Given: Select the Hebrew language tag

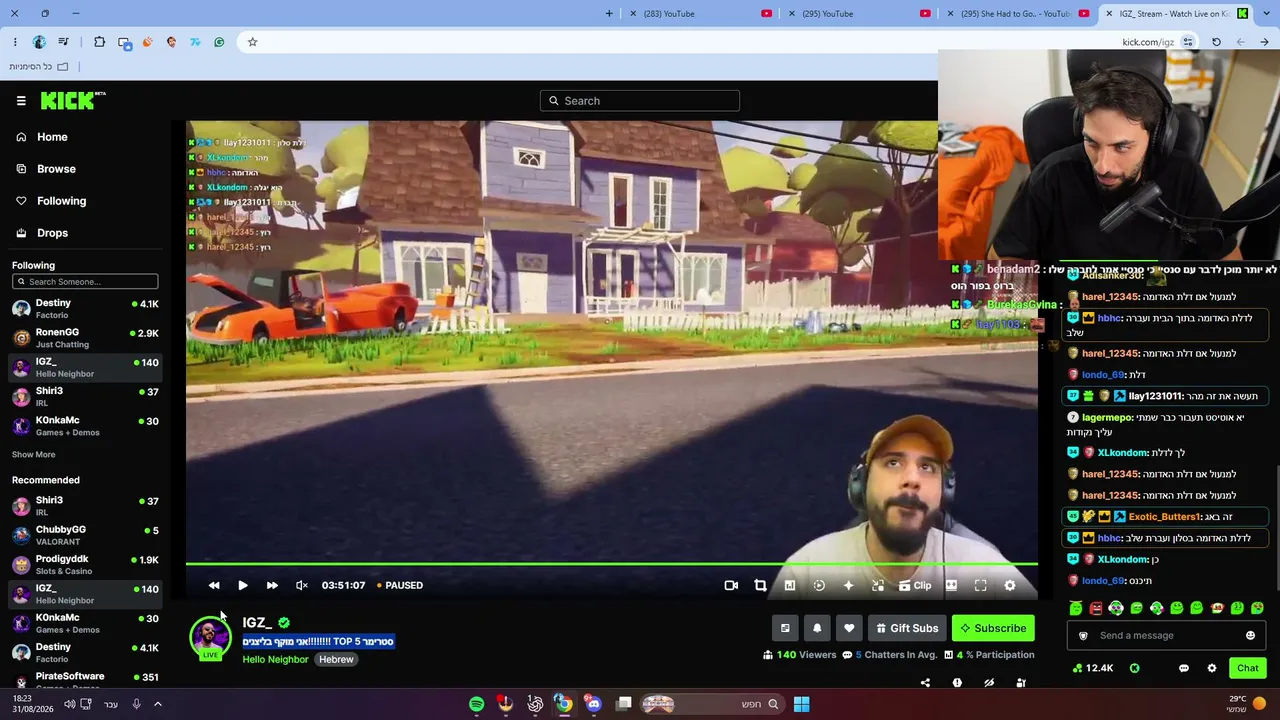Looking at the screenshot, I should point(336,660).
